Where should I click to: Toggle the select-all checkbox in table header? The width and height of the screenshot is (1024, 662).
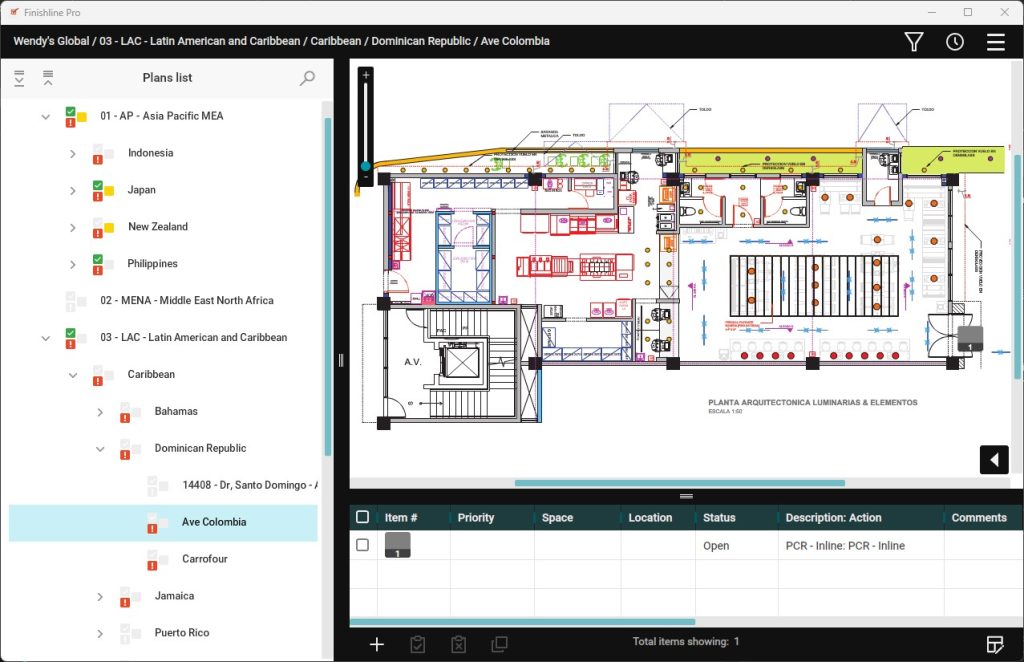(x=362, y=517)
